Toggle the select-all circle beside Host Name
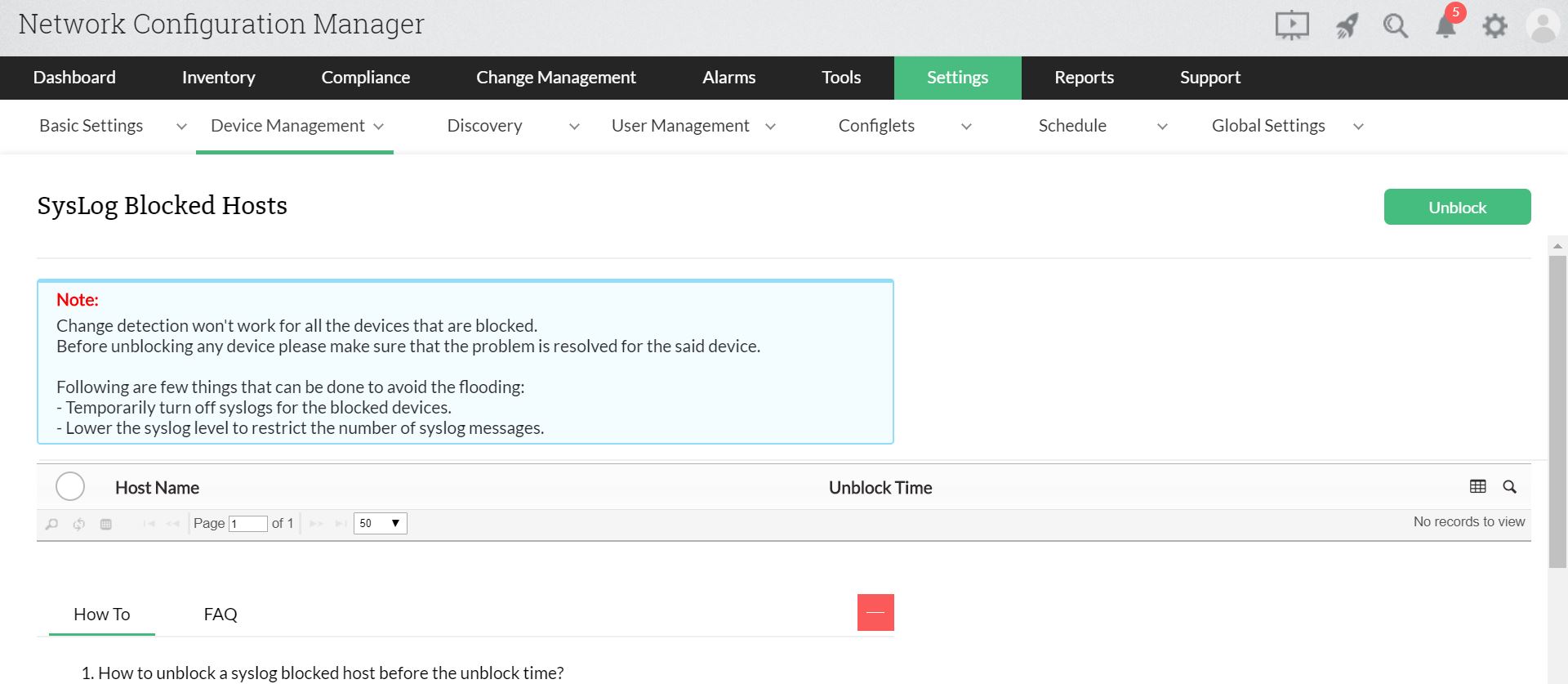Image resolution: width=1568 pixels, height=684 pixels. pyautogui.click(x=70, y=486)
